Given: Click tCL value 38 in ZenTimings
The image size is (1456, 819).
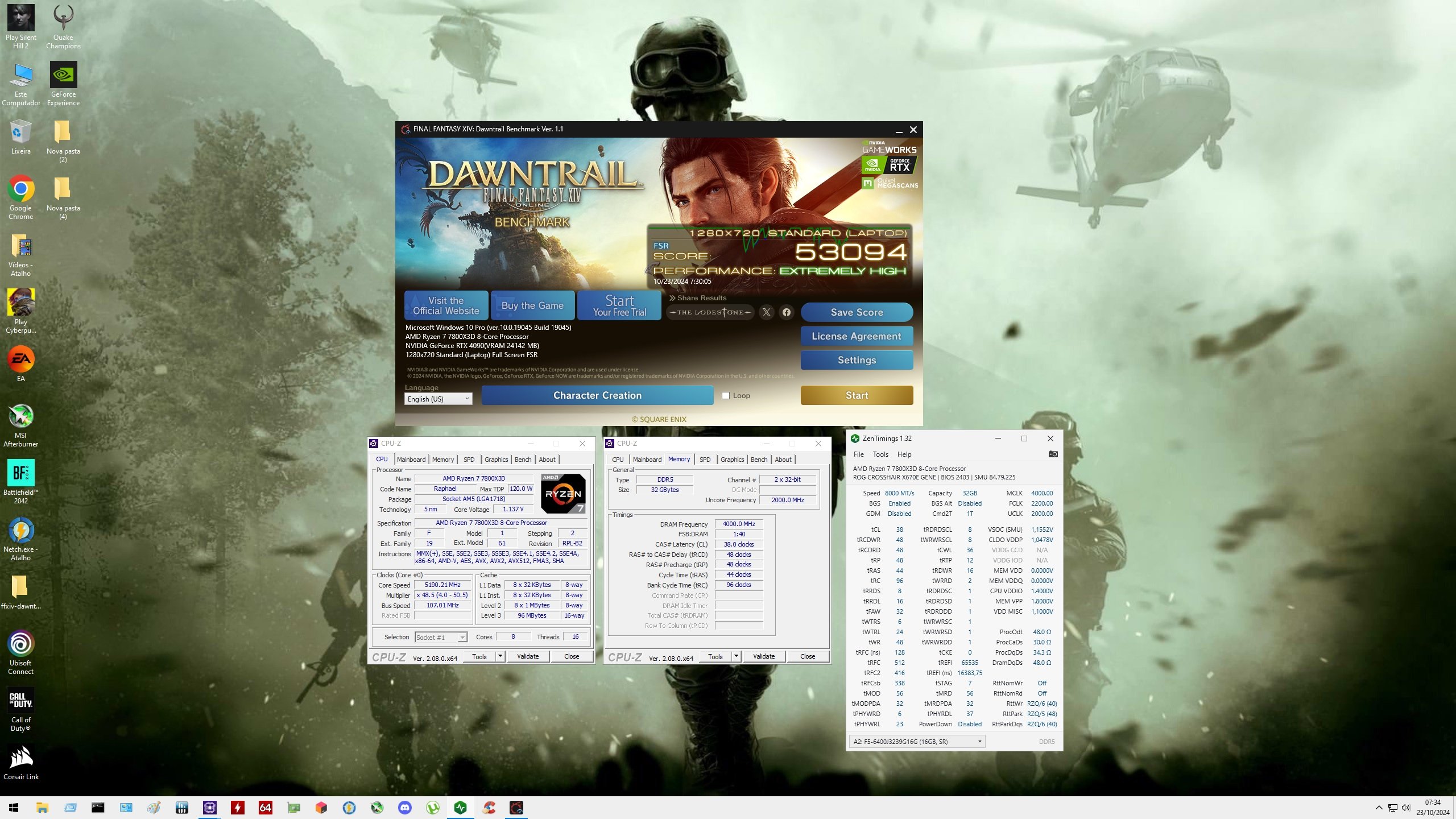Looking at the screenshot, I should [x=900, y=530].
